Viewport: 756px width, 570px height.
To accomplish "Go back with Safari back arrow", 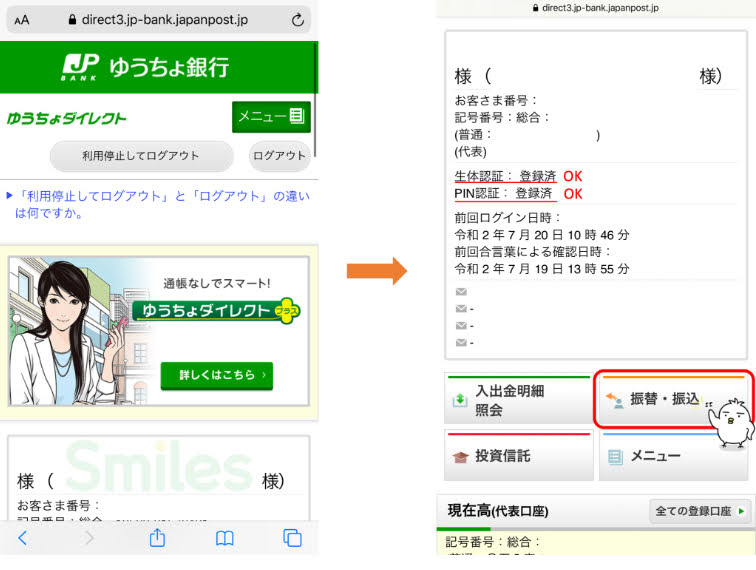I will click(x=23, y=538).
